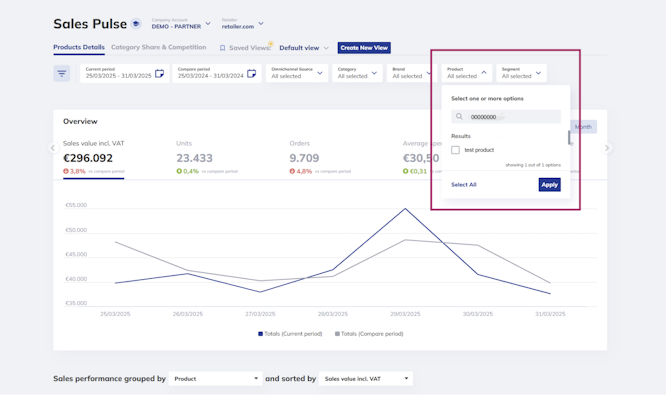Click the Select All link
666x395 pixels.
pyautogui.click(x=463, y=185)
